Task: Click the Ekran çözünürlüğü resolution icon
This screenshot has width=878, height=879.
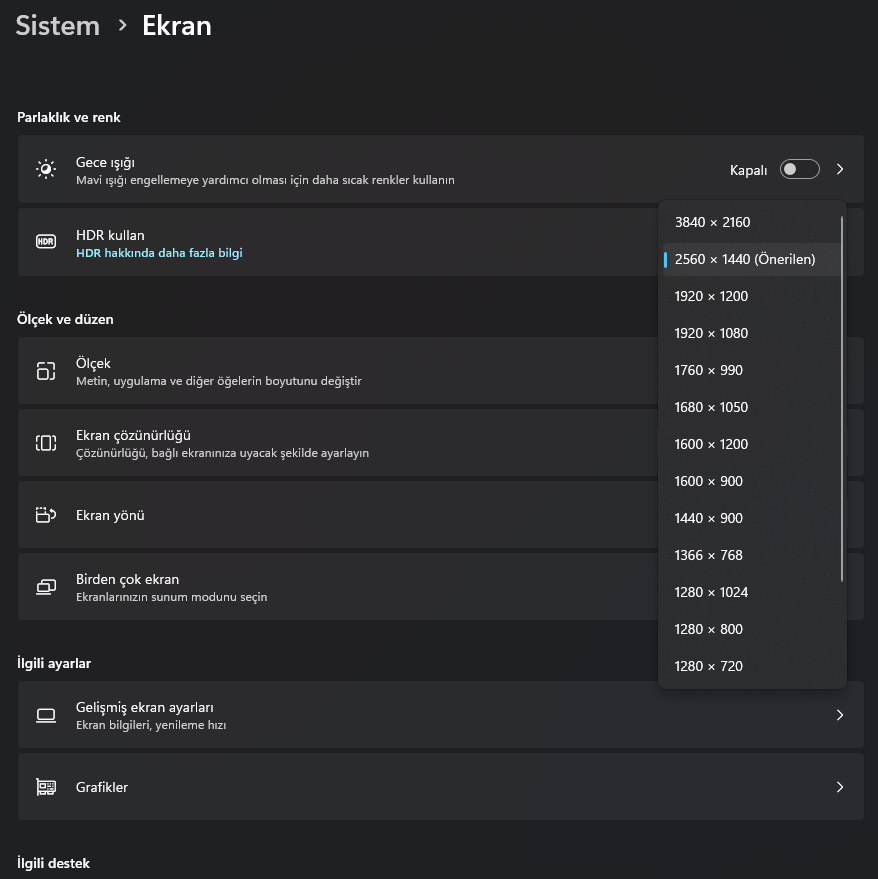Action: (46, 443)
